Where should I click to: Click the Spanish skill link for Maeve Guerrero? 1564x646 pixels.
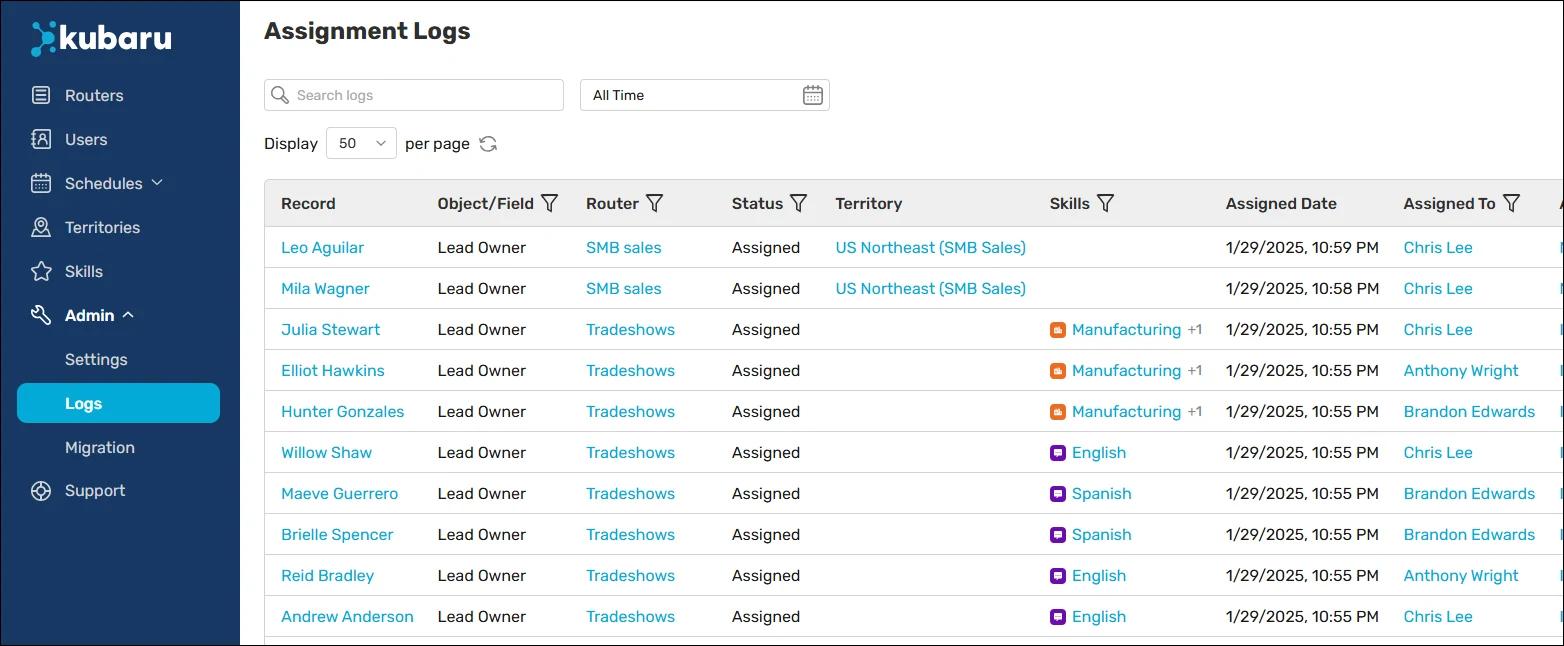1102,494
